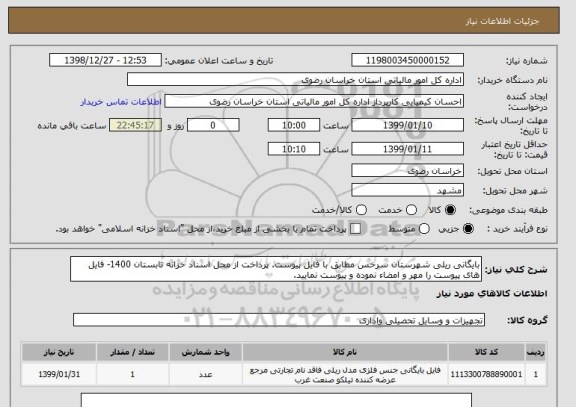
Task: Click the تاریخ نیاز column header
Action: pyautogui.click(x=59, y=352)
